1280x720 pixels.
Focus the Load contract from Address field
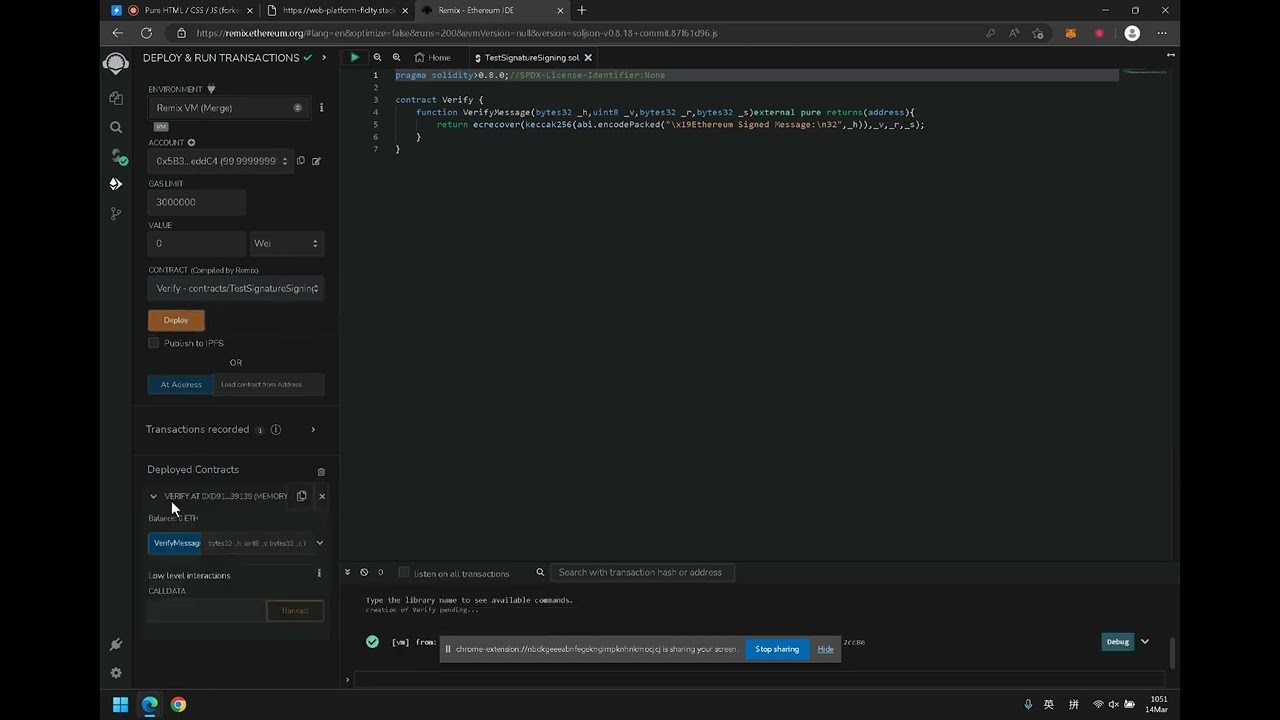[x=269, y=384]
